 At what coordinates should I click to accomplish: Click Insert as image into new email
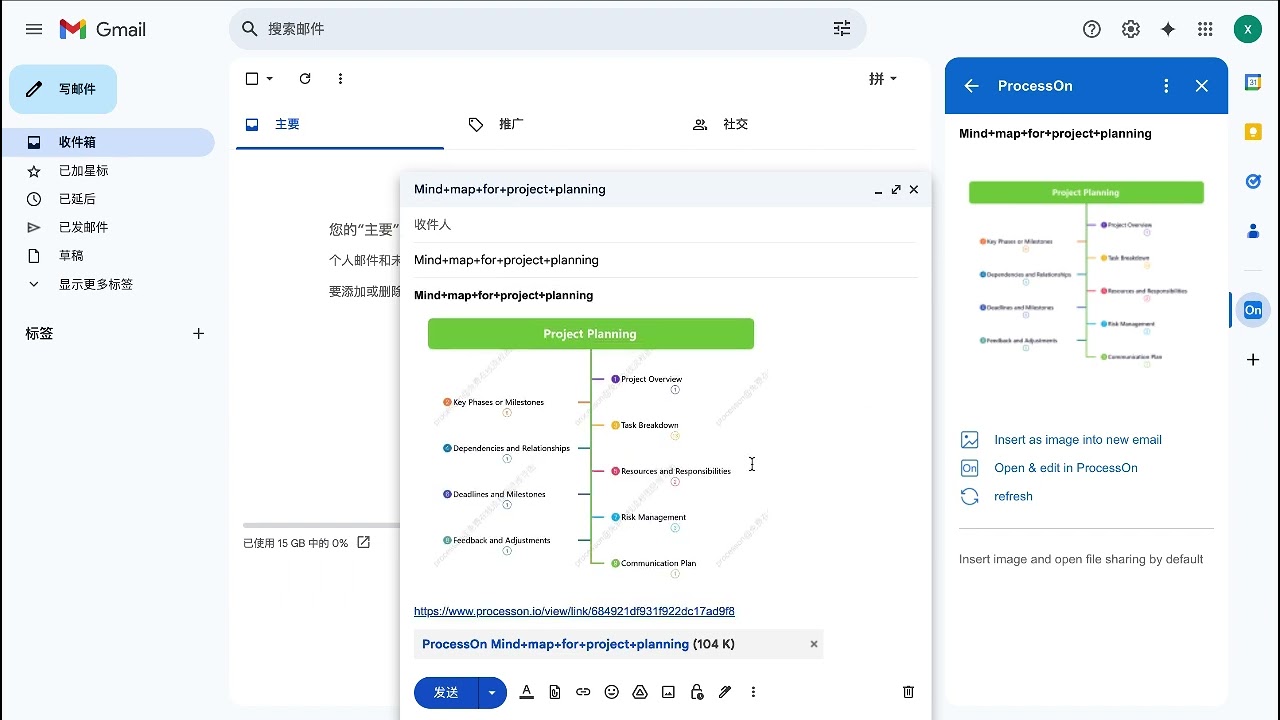[x=1078, y=440]
